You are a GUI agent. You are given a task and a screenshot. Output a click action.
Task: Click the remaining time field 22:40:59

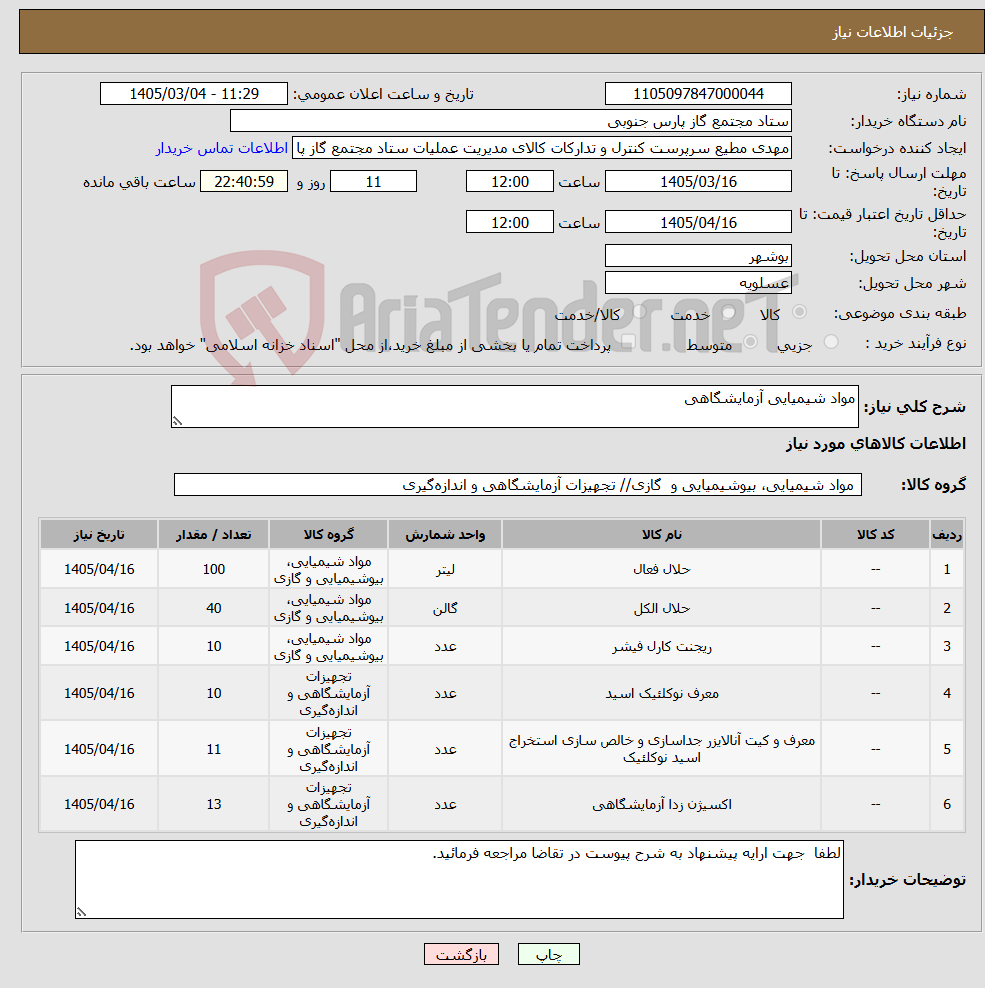244,181
